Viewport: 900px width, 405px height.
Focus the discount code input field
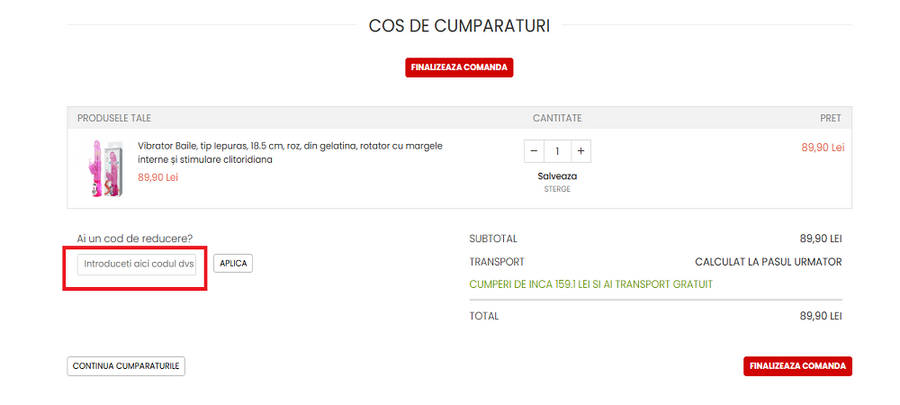point(139,263)
